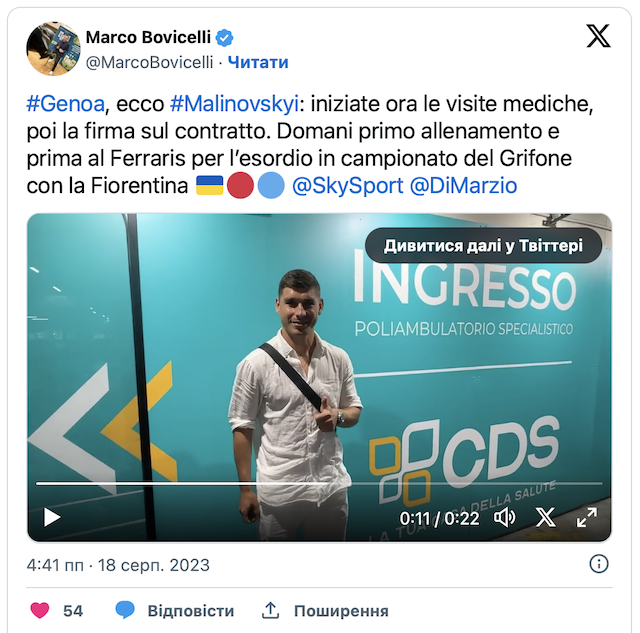640x633 pixels.
Task: Click the tweet info icon
Action: point(599,564)
